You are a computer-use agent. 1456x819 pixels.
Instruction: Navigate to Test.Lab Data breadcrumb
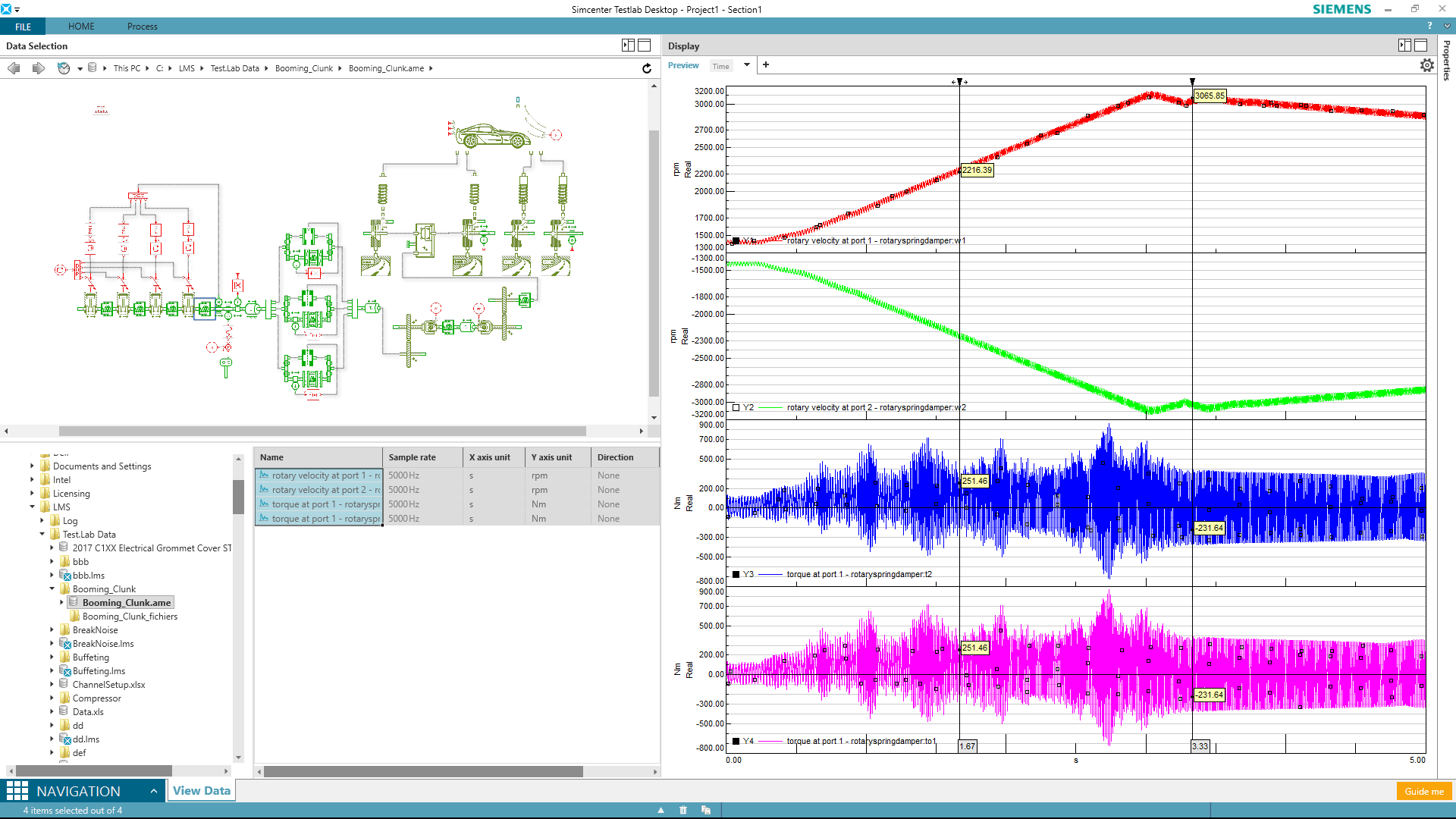point(235,68)
